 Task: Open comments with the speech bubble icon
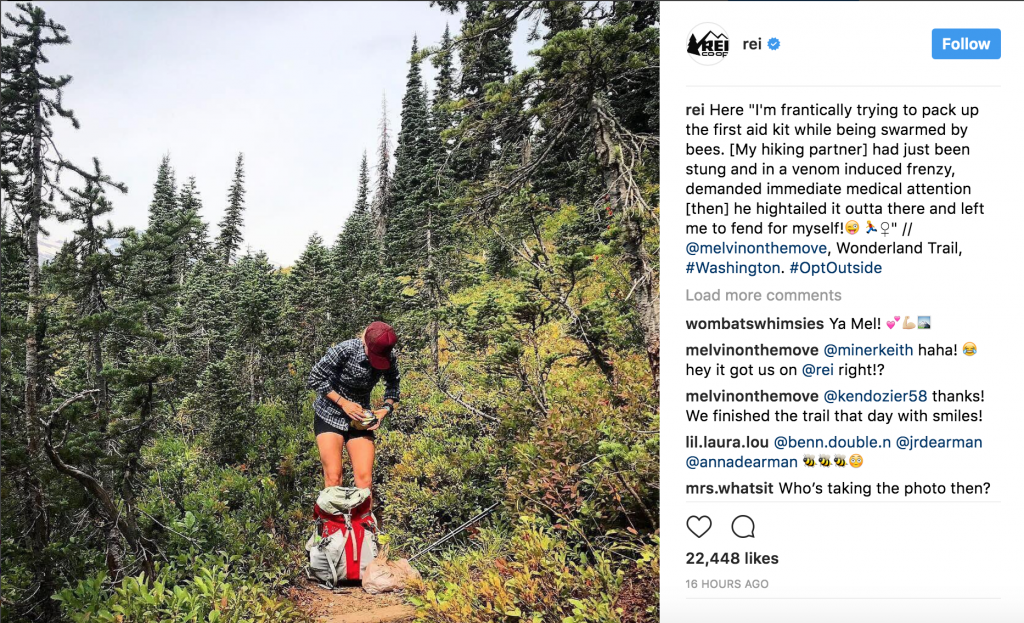tap(742, 527)
